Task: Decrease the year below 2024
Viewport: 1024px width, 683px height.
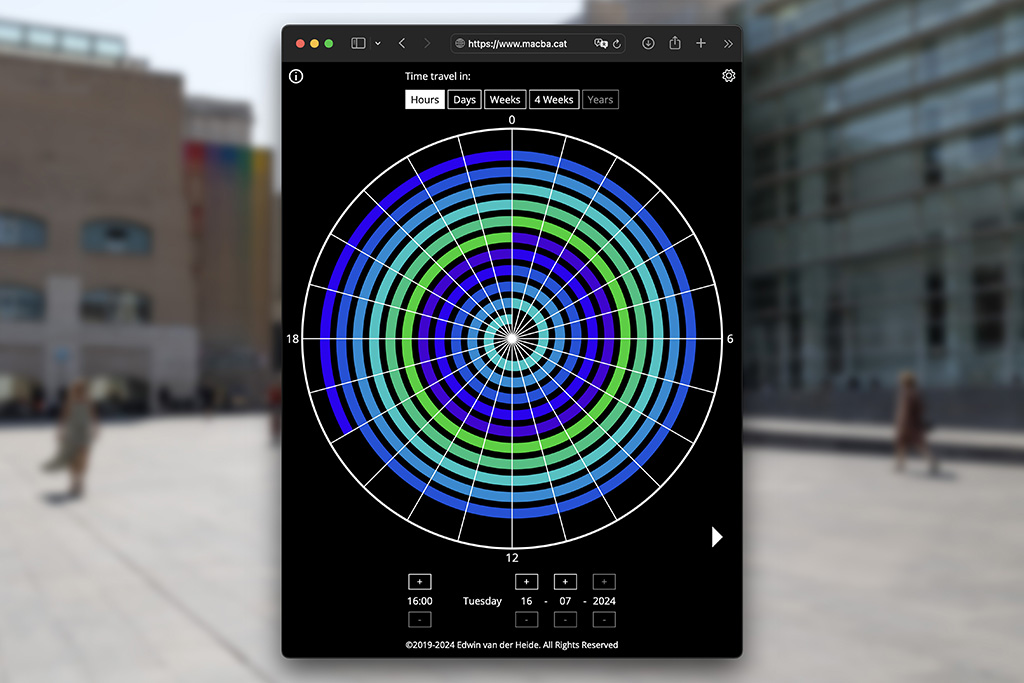Action: click(x=604, y=620)
